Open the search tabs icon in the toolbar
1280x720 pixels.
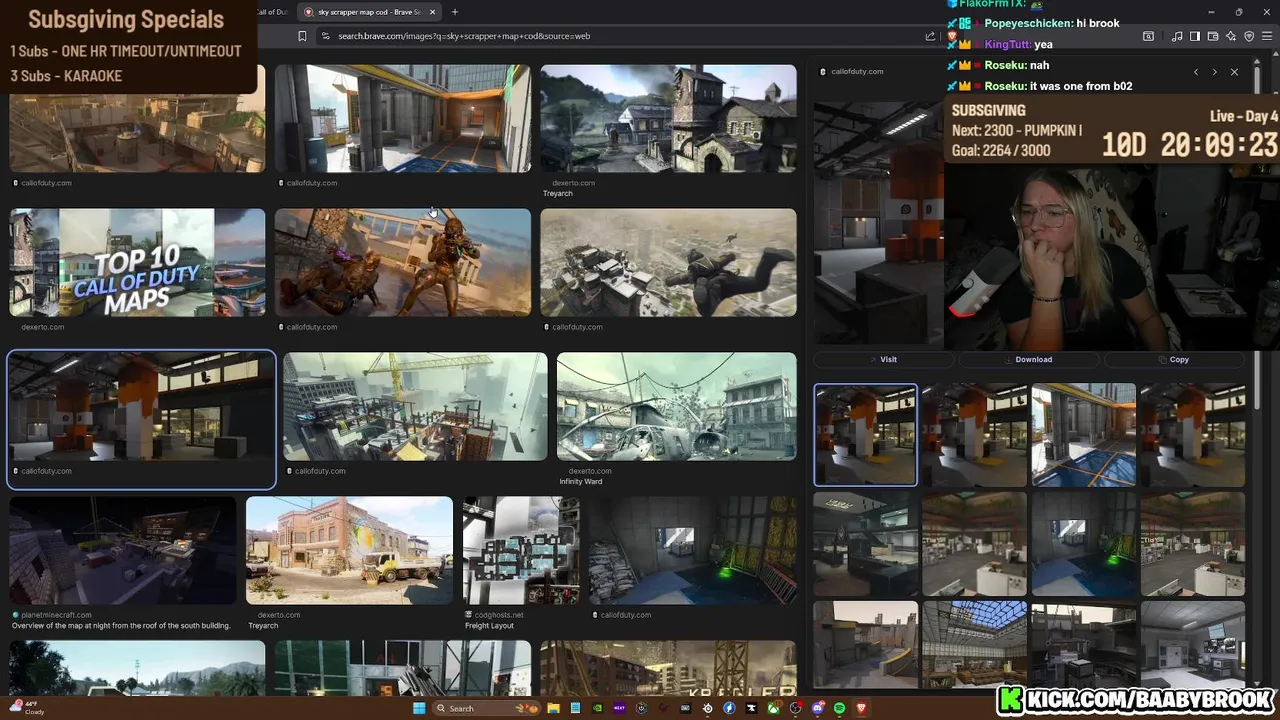point(1148,36)
